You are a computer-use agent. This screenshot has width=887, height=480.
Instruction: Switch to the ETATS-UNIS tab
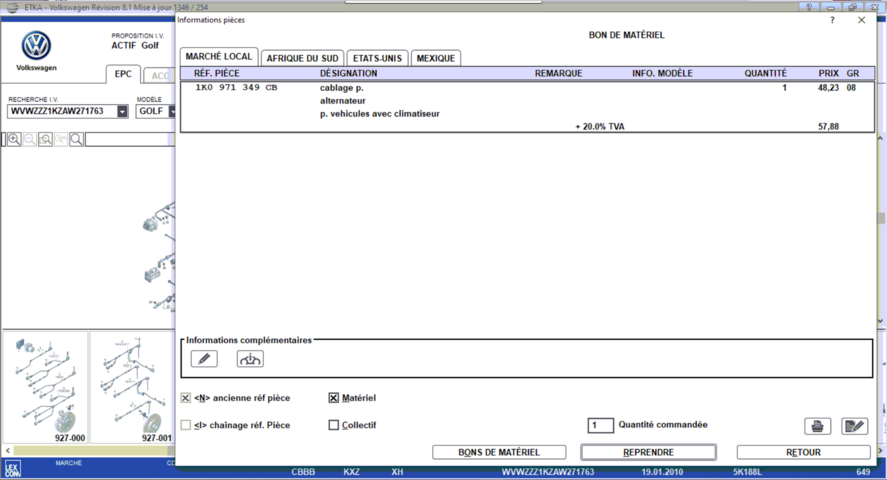[x=377, y=58]
